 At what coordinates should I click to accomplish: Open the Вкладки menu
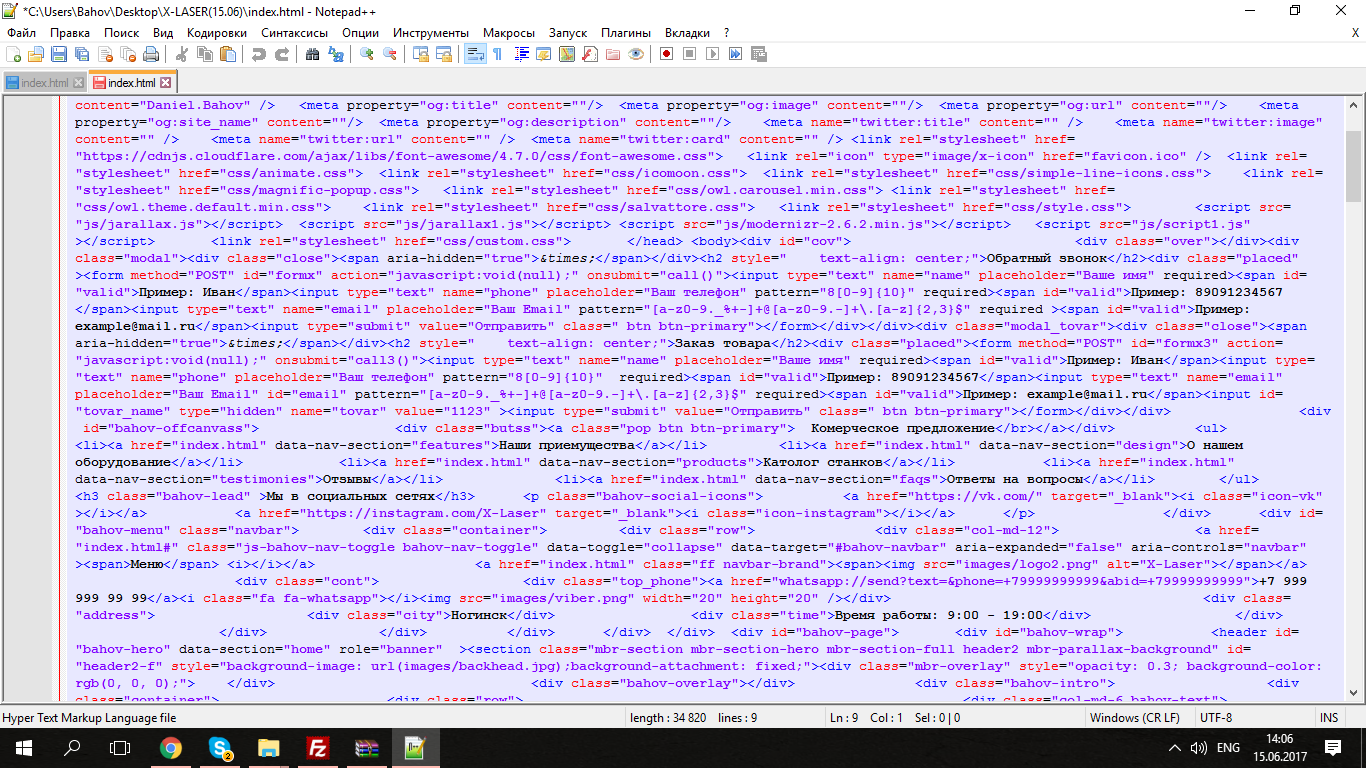point(688,33)
